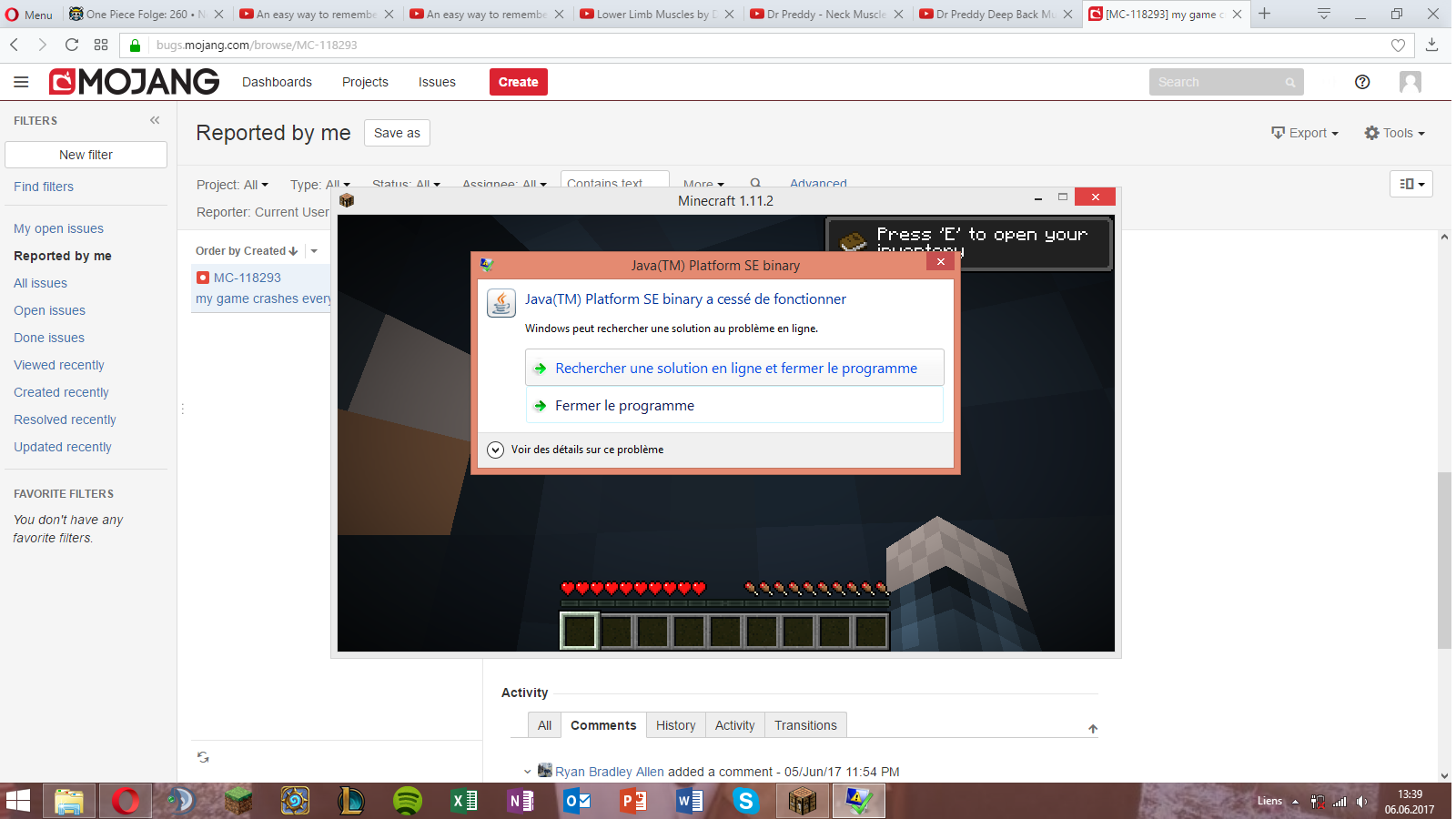Open the Tools gear dropdown
Screen dimensions: 1456x819
(1394, 133)
